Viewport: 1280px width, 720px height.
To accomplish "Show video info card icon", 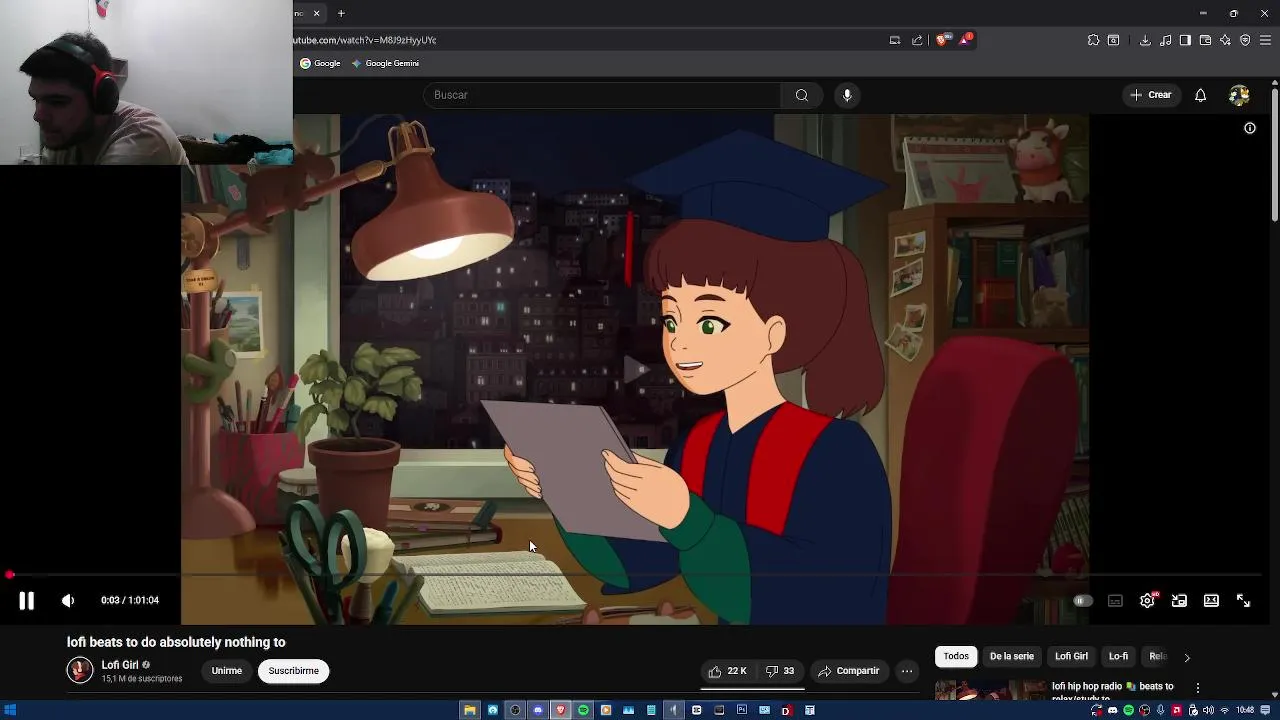I will tap(1249, 128).
